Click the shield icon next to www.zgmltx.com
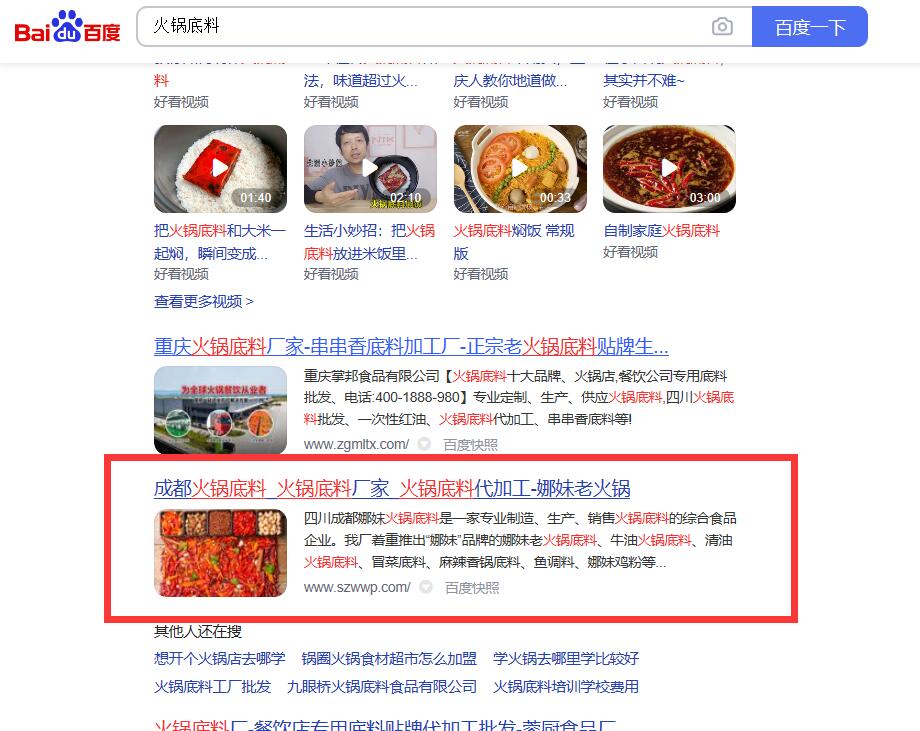Image resolution: width=920 pixels, height=731 pixels. (424, 444)
